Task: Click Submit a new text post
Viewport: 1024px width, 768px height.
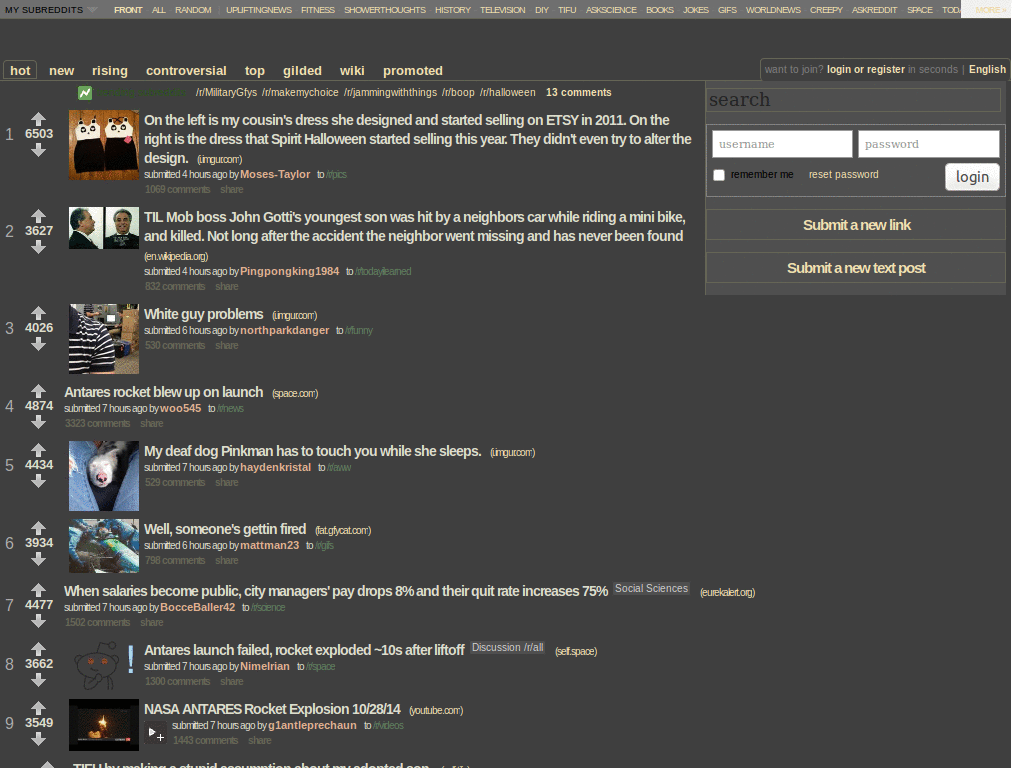Action: pyautogui.click(x=856, y=268)
